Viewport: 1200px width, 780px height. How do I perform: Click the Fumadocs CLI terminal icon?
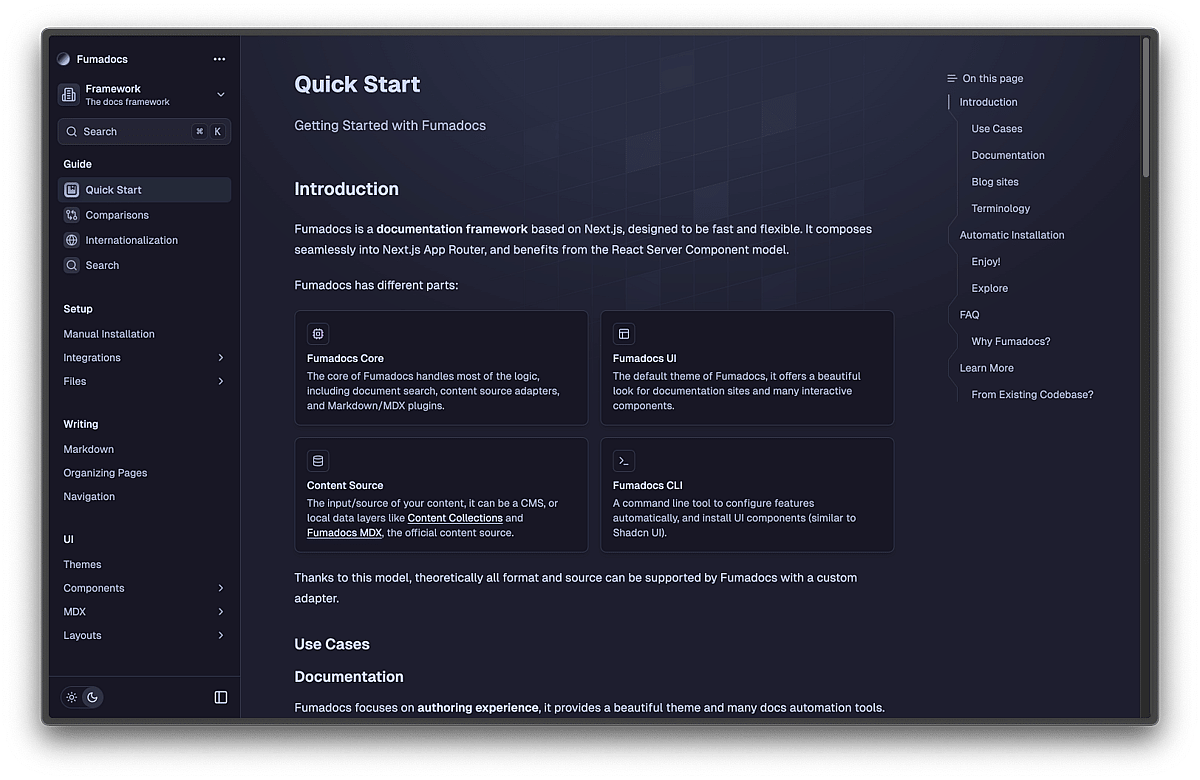pos(624,461)
